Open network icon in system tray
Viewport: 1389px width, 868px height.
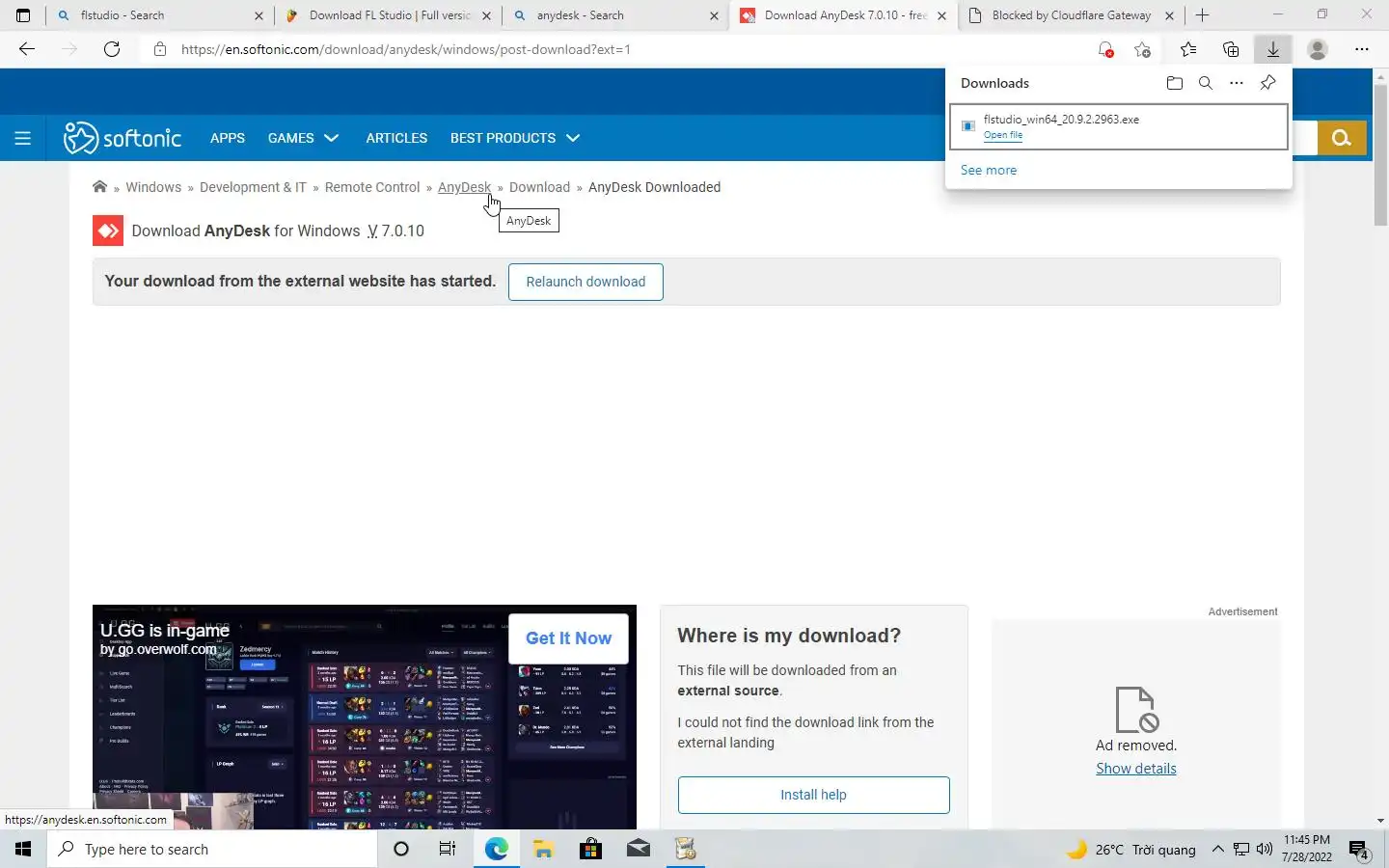coord(1241,850)
